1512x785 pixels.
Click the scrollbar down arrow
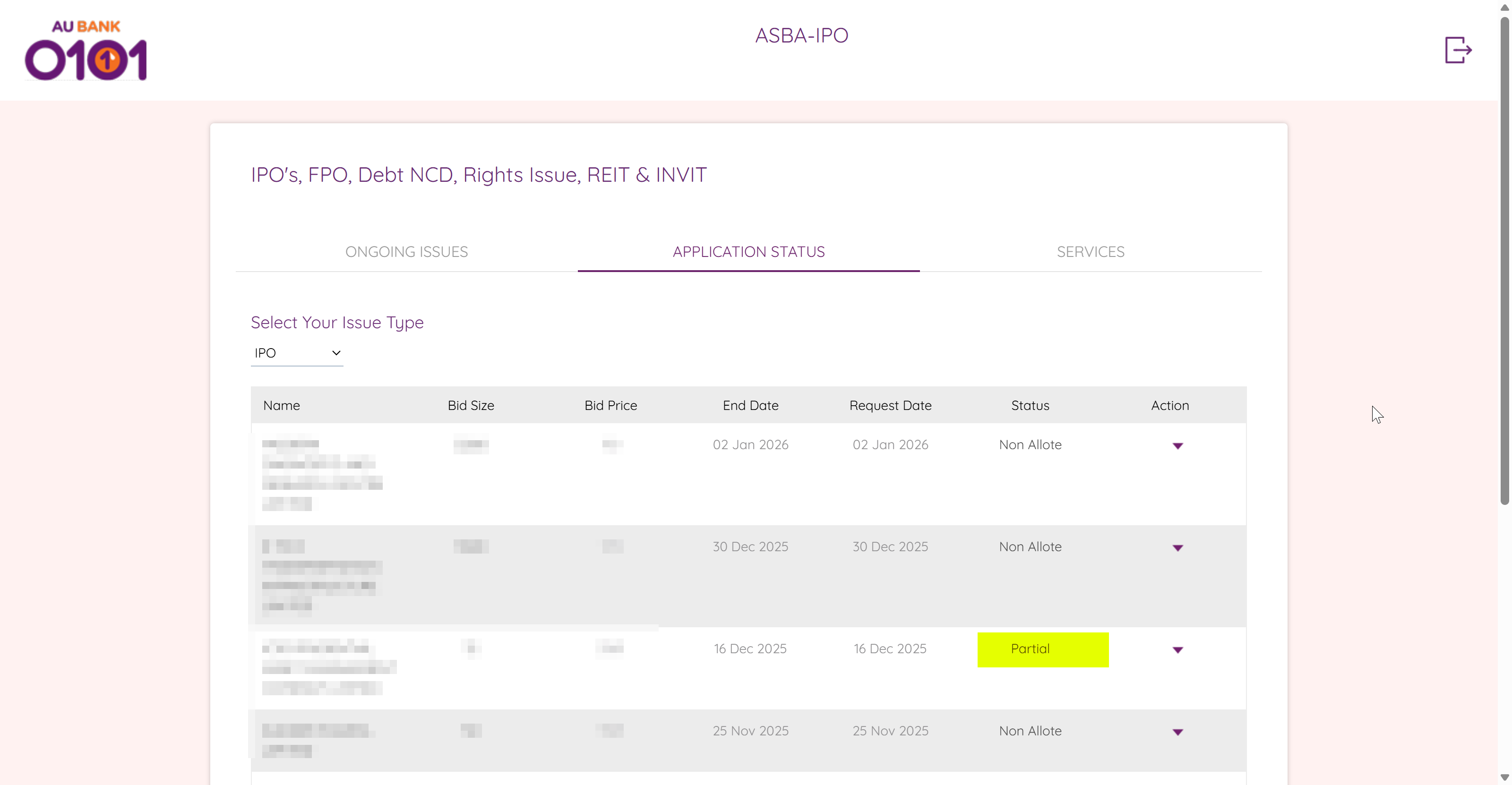click(x=1504, y=778)
